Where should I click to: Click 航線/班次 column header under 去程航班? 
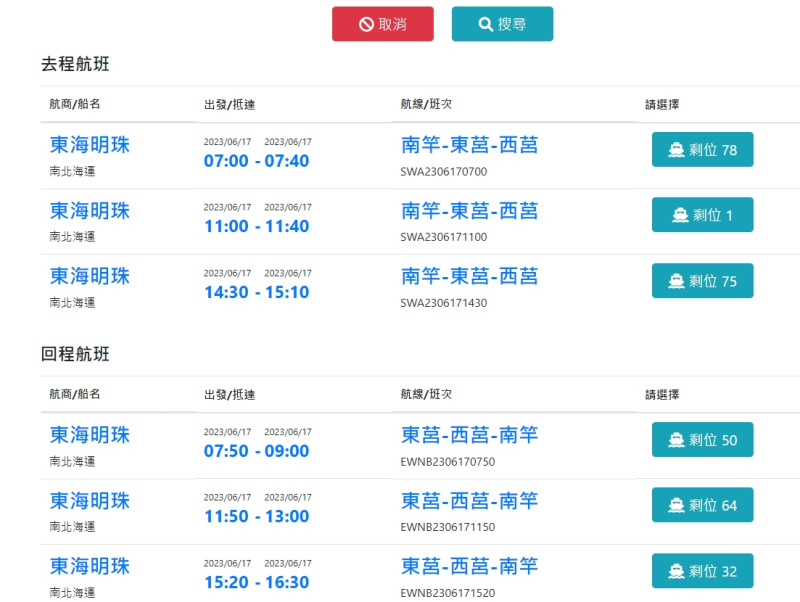[x=432, y=104]
